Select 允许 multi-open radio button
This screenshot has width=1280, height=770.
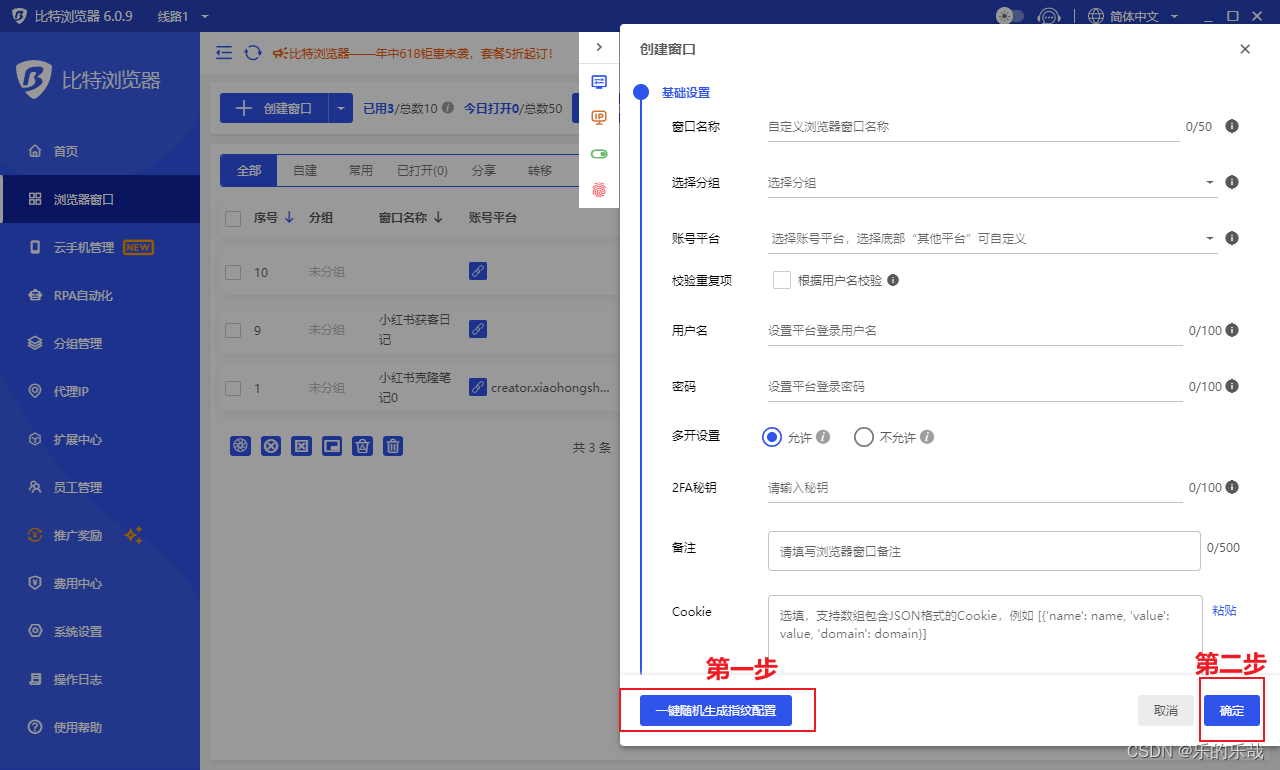click(x=771, y=437)
